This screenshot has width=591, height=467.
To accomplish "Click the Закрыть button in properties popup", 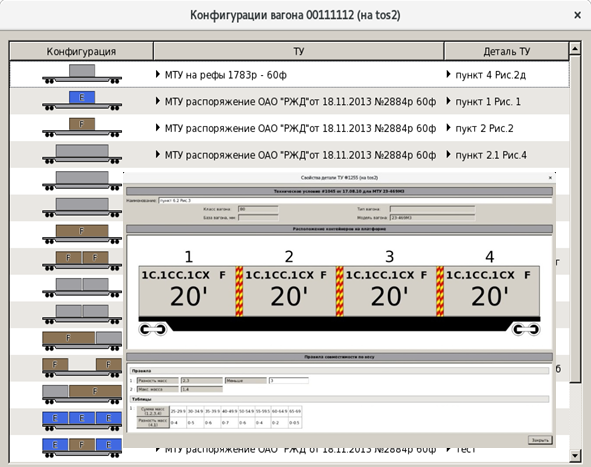I will 540,440.
